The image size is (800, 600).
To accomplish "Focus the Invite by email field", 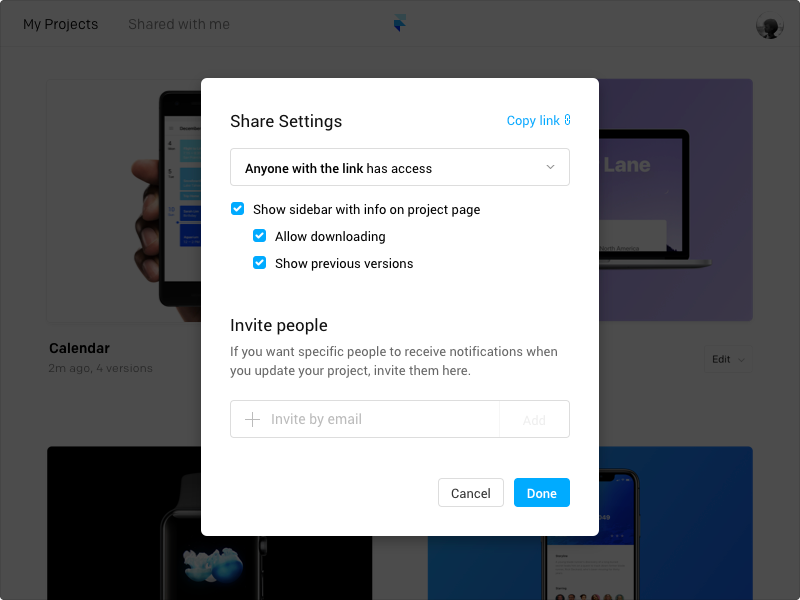I will [364, 419].
